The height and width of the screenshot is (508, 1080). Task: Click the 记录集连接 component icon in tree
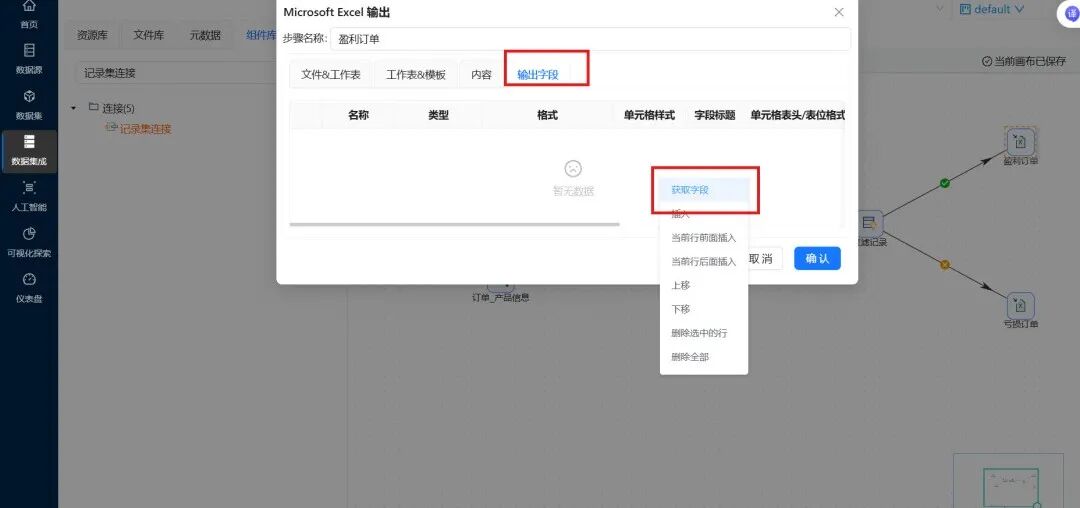[111, 128]
